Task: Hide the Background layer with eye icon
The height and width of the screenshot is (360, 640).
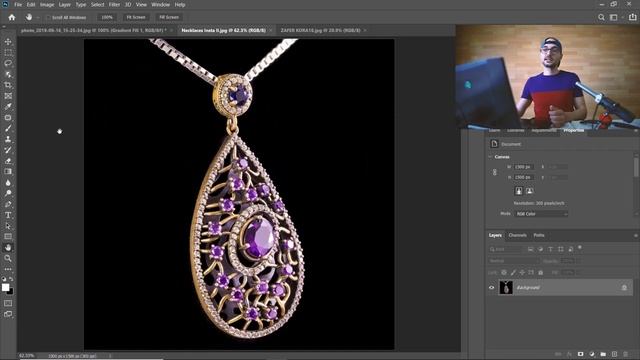Action: coord(491,287)
